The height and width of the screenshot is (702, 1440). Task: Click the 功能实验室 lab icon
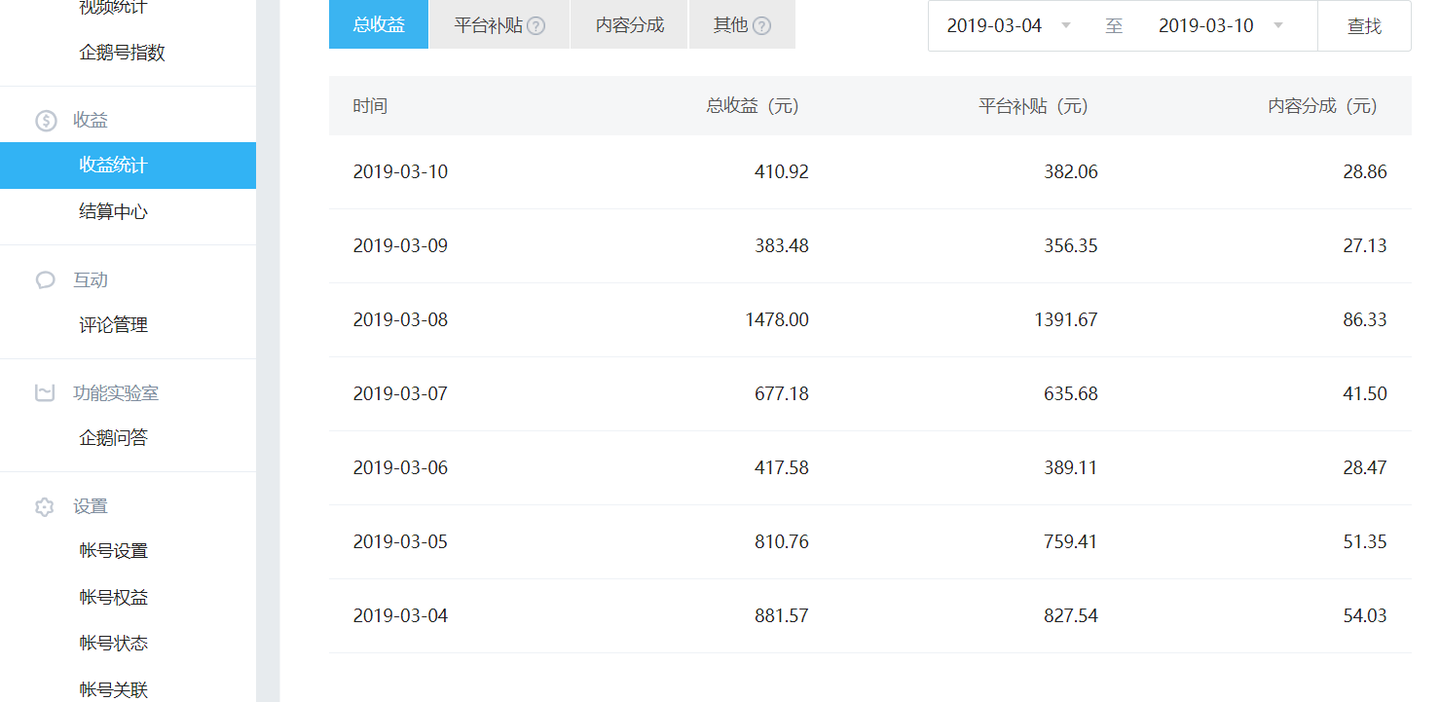[x=45, y=393]
